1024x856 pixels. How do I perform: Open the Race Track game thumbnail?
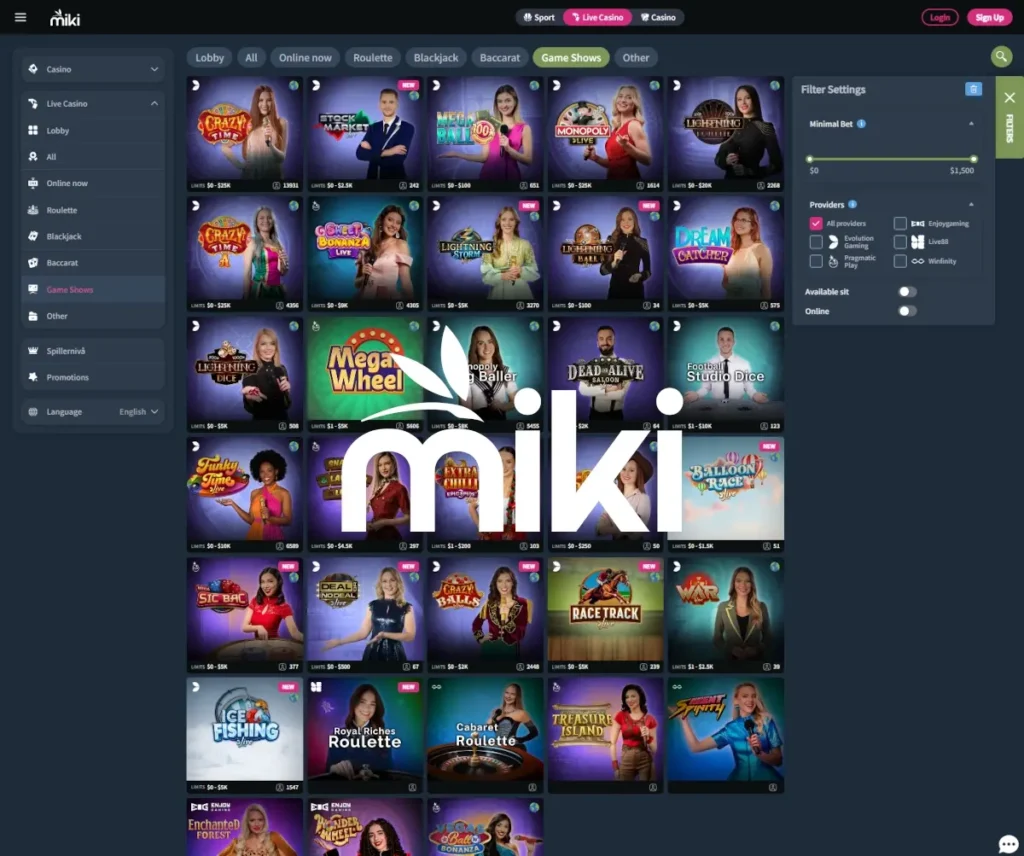coord(605,614)
